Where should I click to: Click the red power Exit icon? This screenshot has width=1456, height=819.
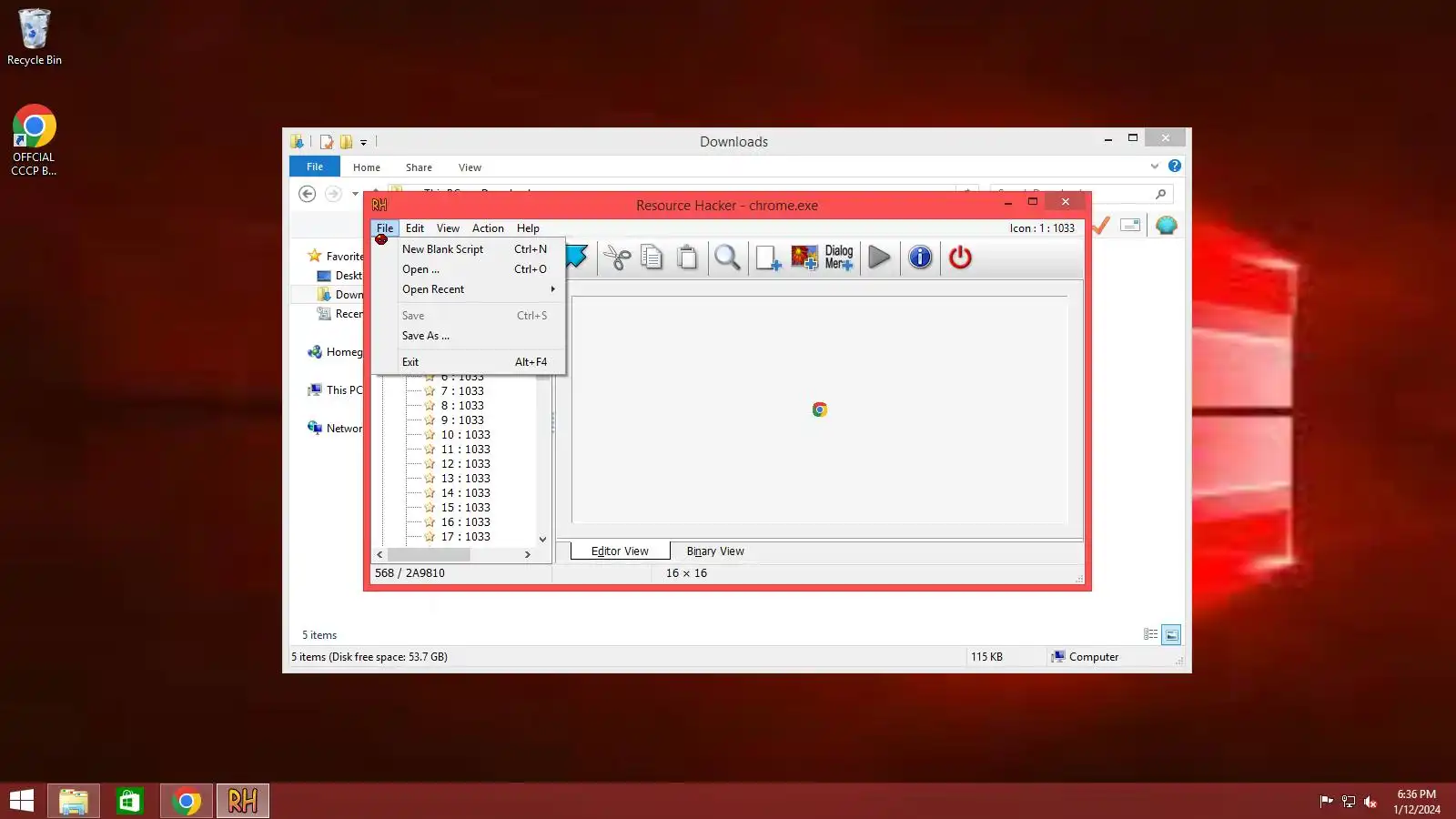(960, 258)
